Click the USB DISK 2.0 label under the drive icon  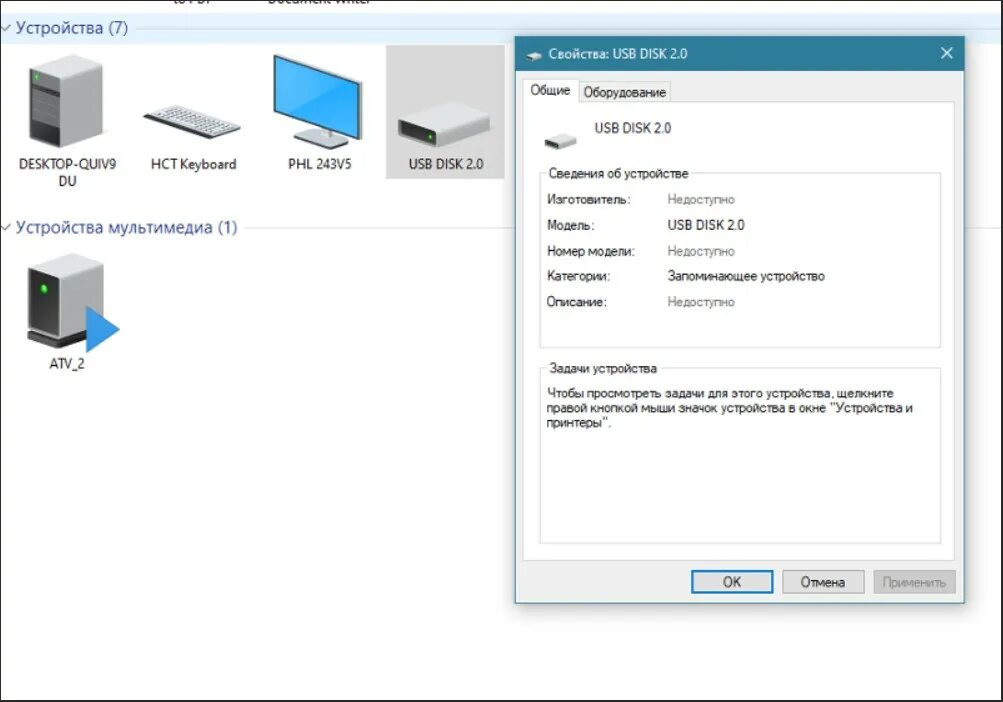[x=446, y=164]
